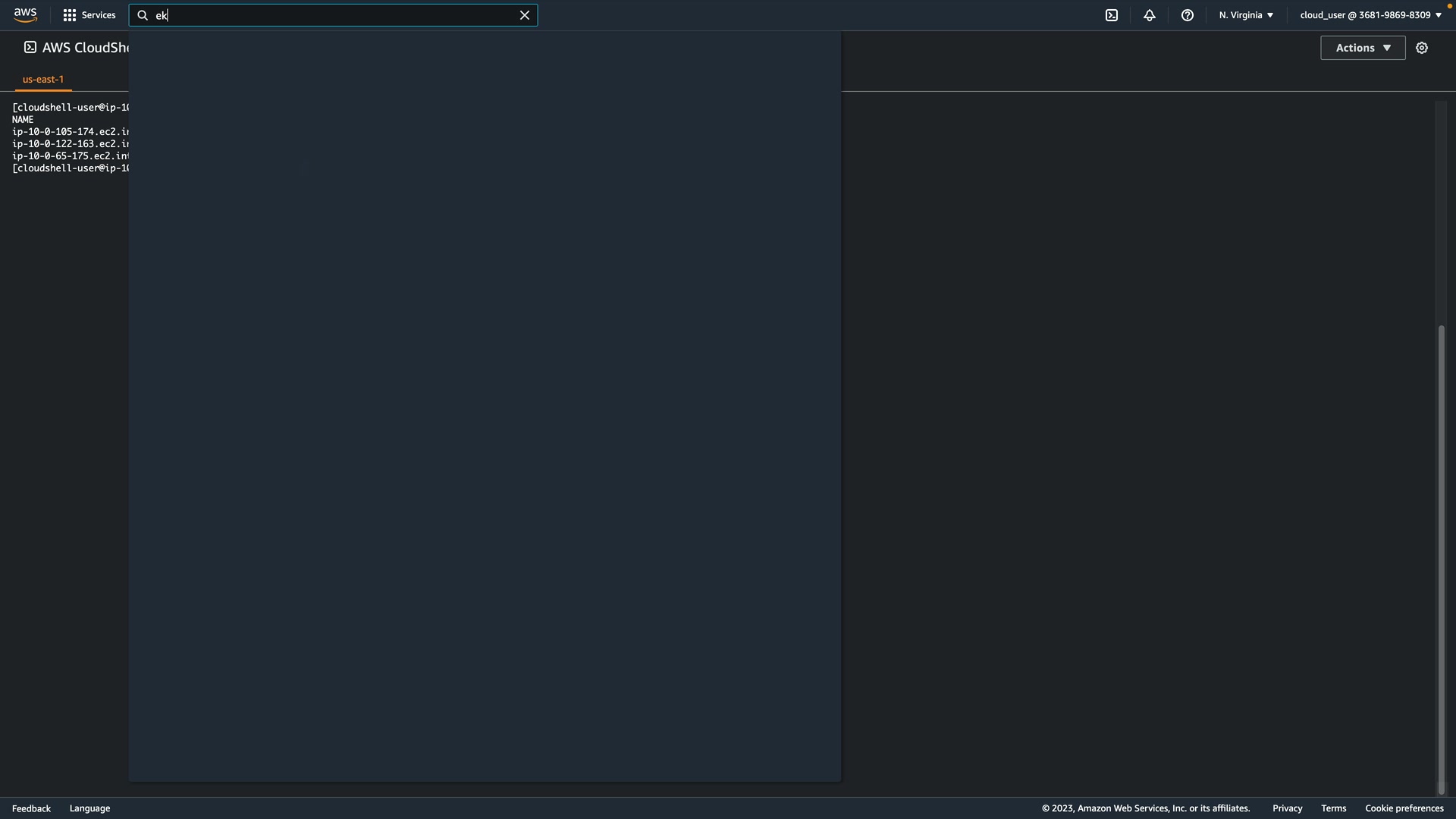The image size is (1456, 819).
Task: Click the terminal vertical scrollbar
Action: [x=1441, y=557]
